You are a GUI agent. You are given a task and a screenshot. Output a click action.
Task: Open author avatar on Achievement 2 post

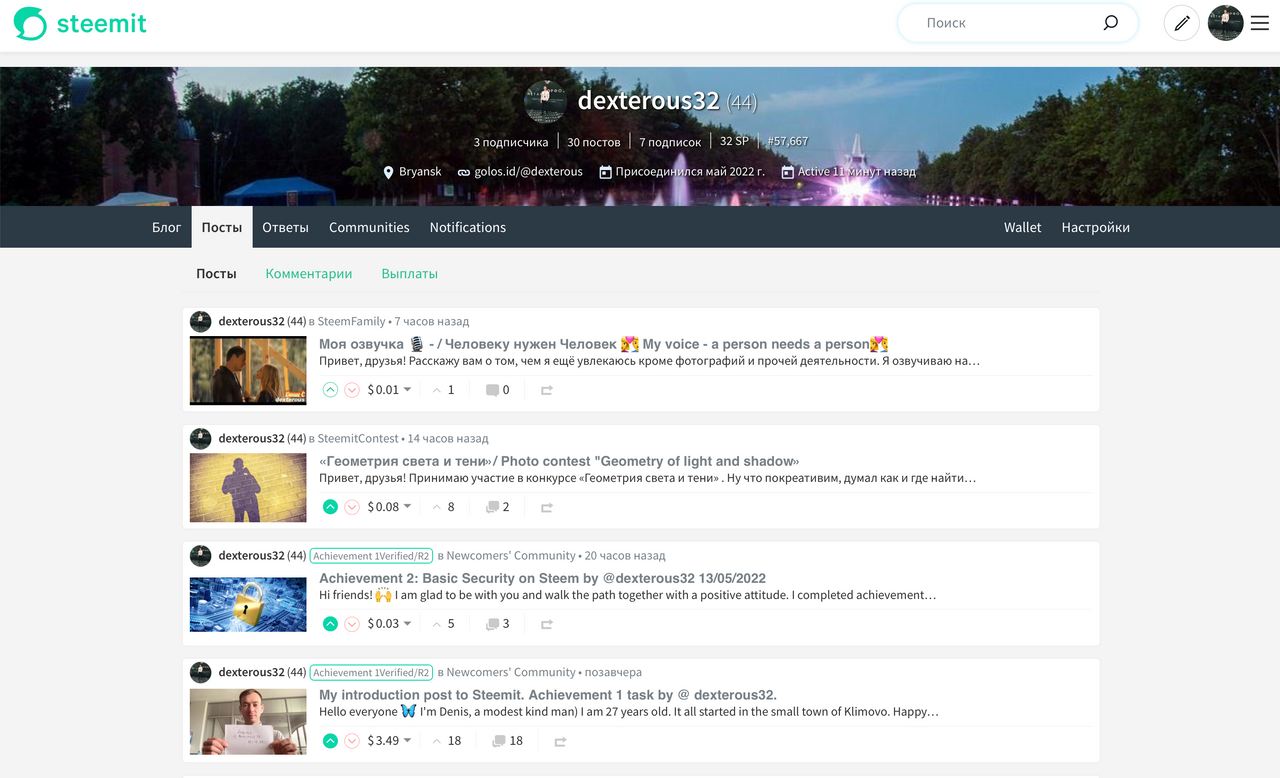201,555
